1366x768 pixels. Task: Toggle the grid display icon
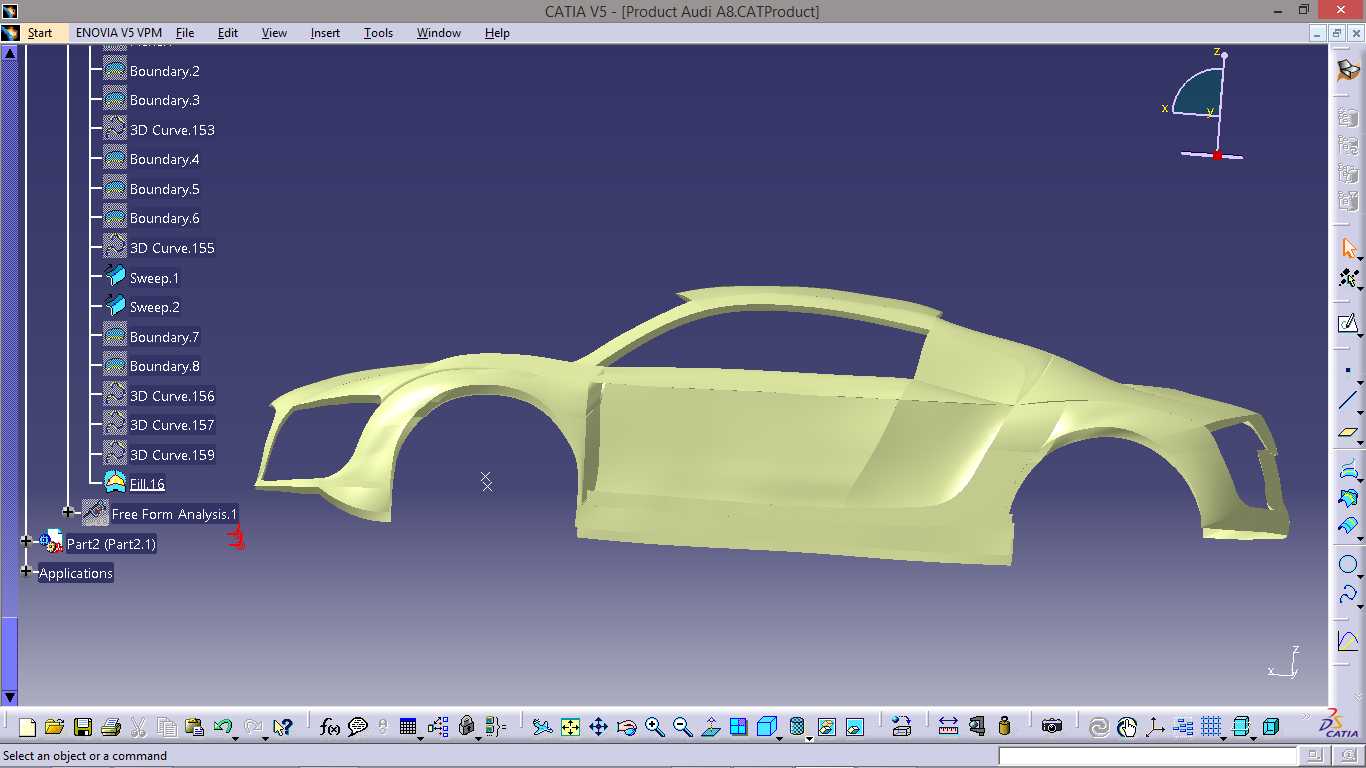point(1211,727)
